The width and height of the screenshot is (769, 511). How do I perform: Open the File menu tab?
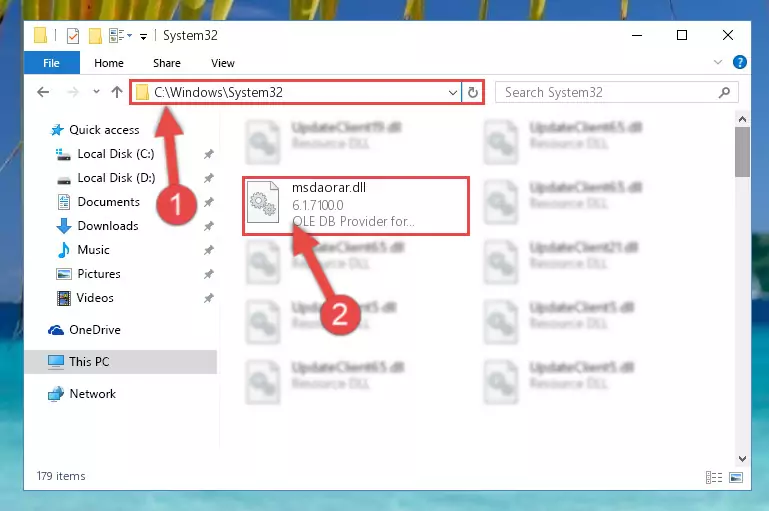point(51,63)
